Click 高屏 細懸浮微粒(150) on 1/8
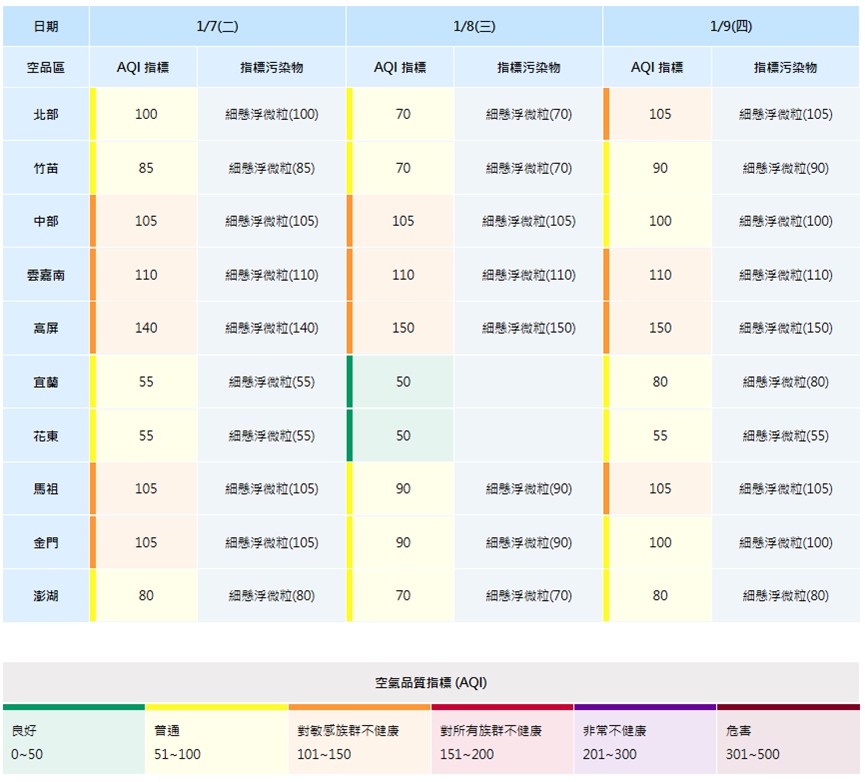865x782 pixels. [x=529, y=328]
